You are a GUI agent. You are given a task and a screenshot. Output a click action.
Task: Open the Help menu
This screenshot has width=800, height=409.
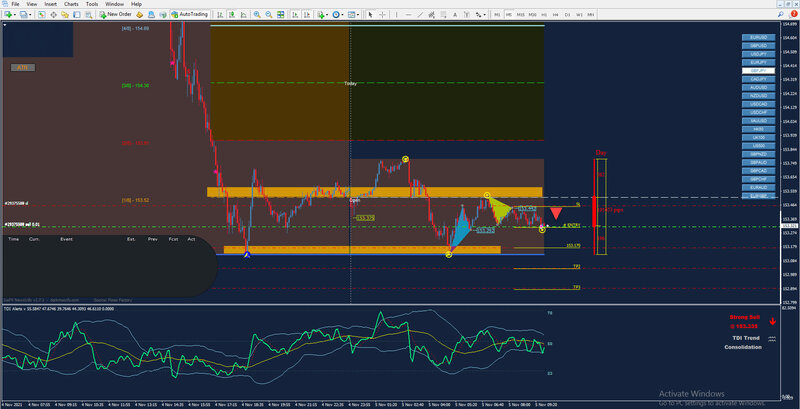click(136, 4)
